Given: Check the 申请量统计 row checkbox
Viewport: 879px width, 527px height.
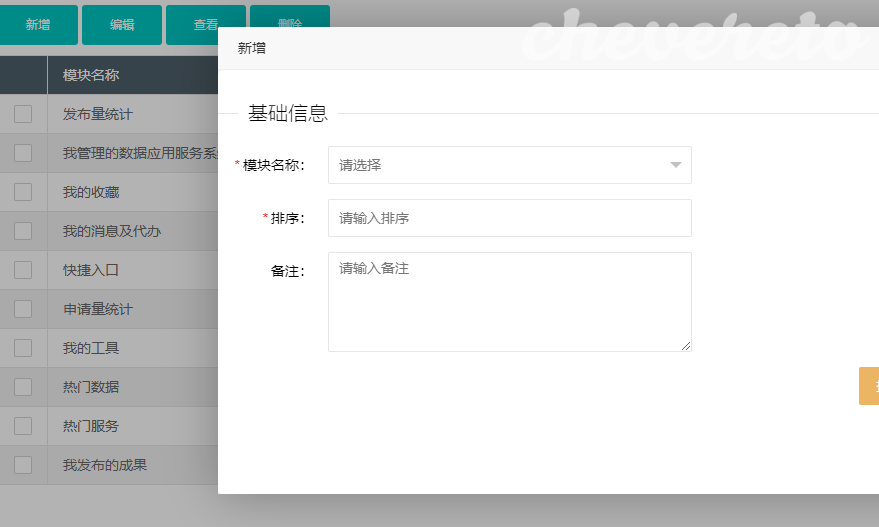Looking at the screenshot, I should (x=23, y=309).
